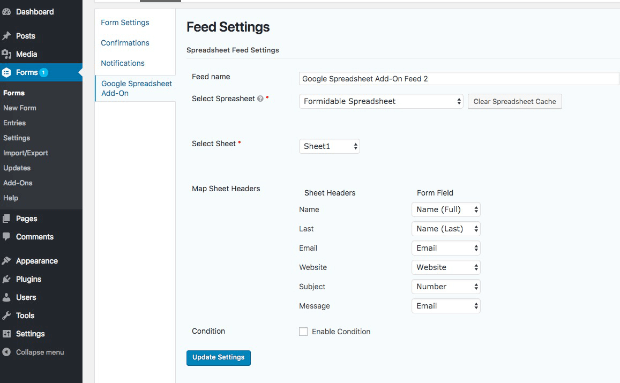This screenshot has width=620, height=383.
Task: Click the Media library icon
Action: pos(6,54)
